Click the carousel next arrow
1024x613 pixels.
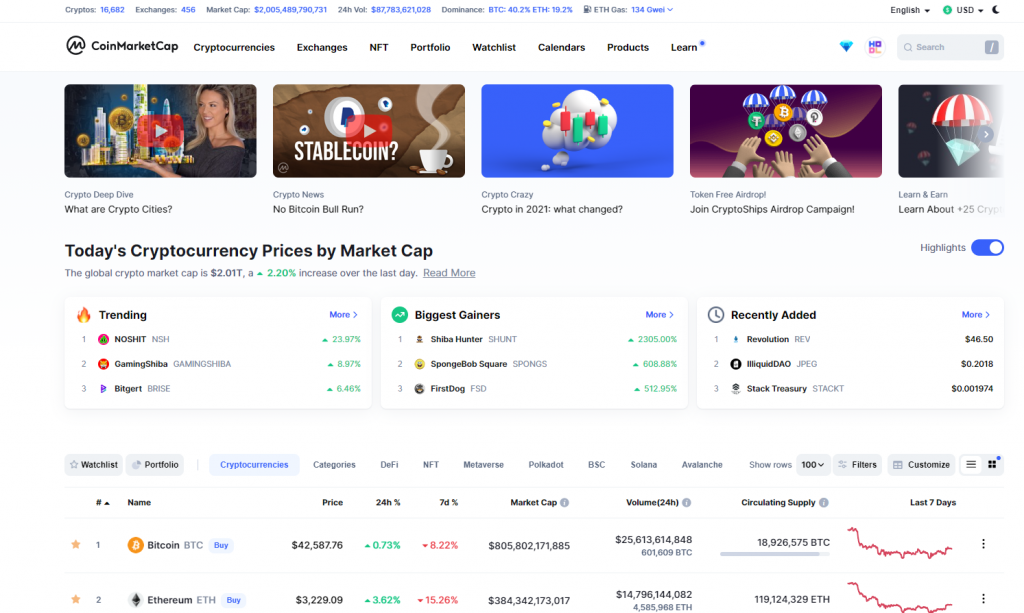point(986,134)
